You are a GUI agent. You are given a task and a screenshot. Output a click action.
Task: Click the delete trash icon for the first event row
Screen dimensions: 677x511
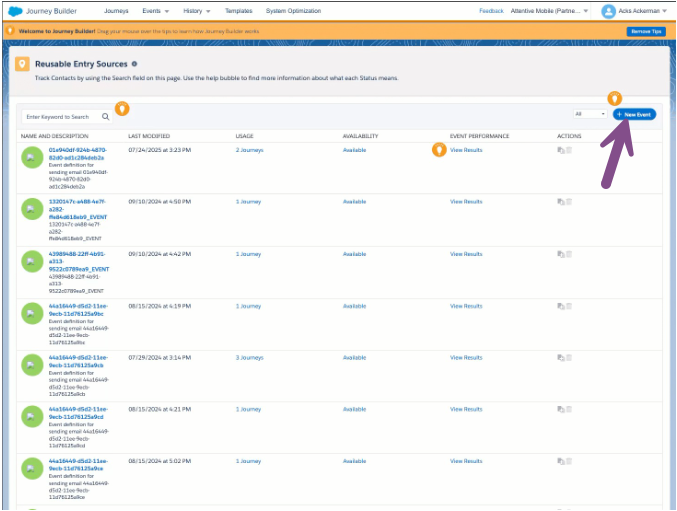(x=569, y=150)
